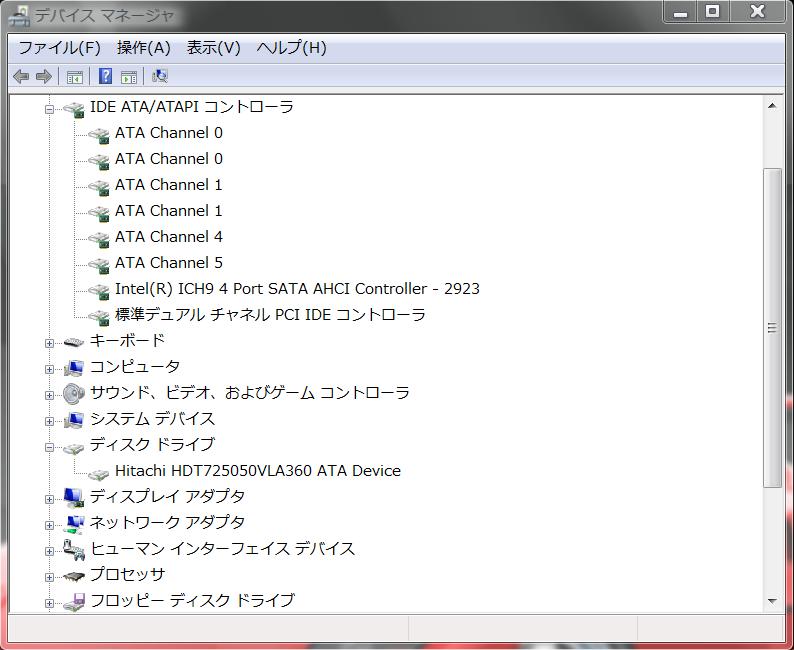The height and width of the screenshot is (650, 794).
Task: Select the キーボード label
Action: tap(128, 340)
